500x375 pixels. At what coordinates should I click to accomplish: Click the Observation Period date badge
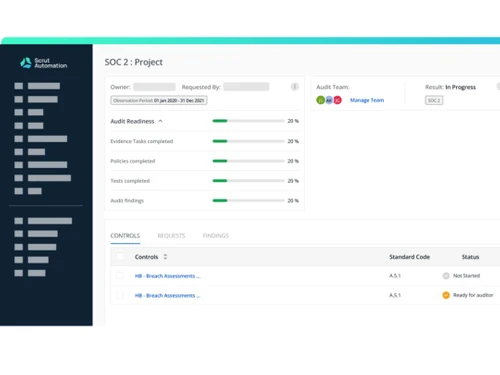click(x=159, y=100)
